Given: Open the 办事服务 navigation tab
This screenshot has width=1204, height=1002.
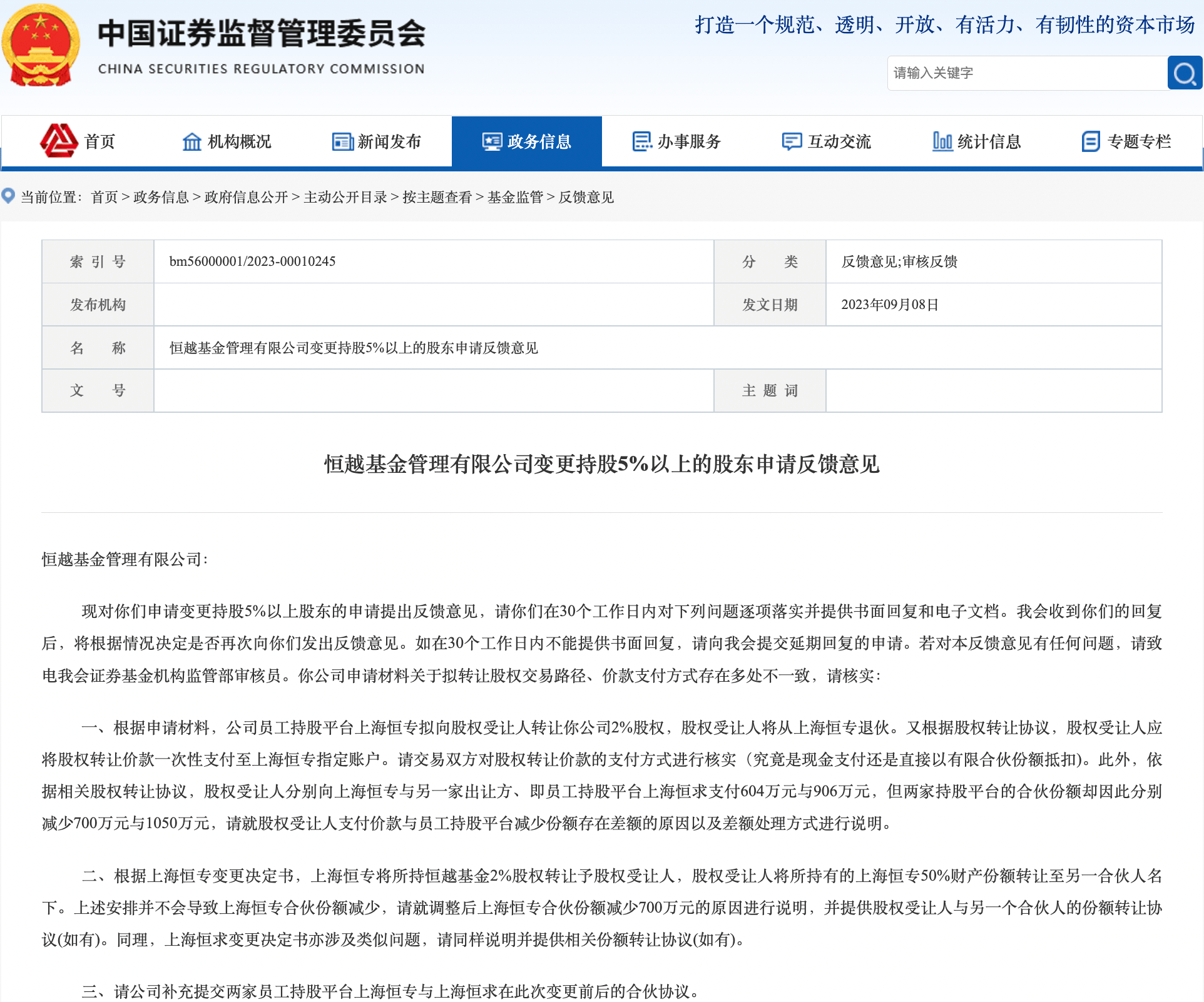Looking at the screenshot, I should [x=689, y=142].
